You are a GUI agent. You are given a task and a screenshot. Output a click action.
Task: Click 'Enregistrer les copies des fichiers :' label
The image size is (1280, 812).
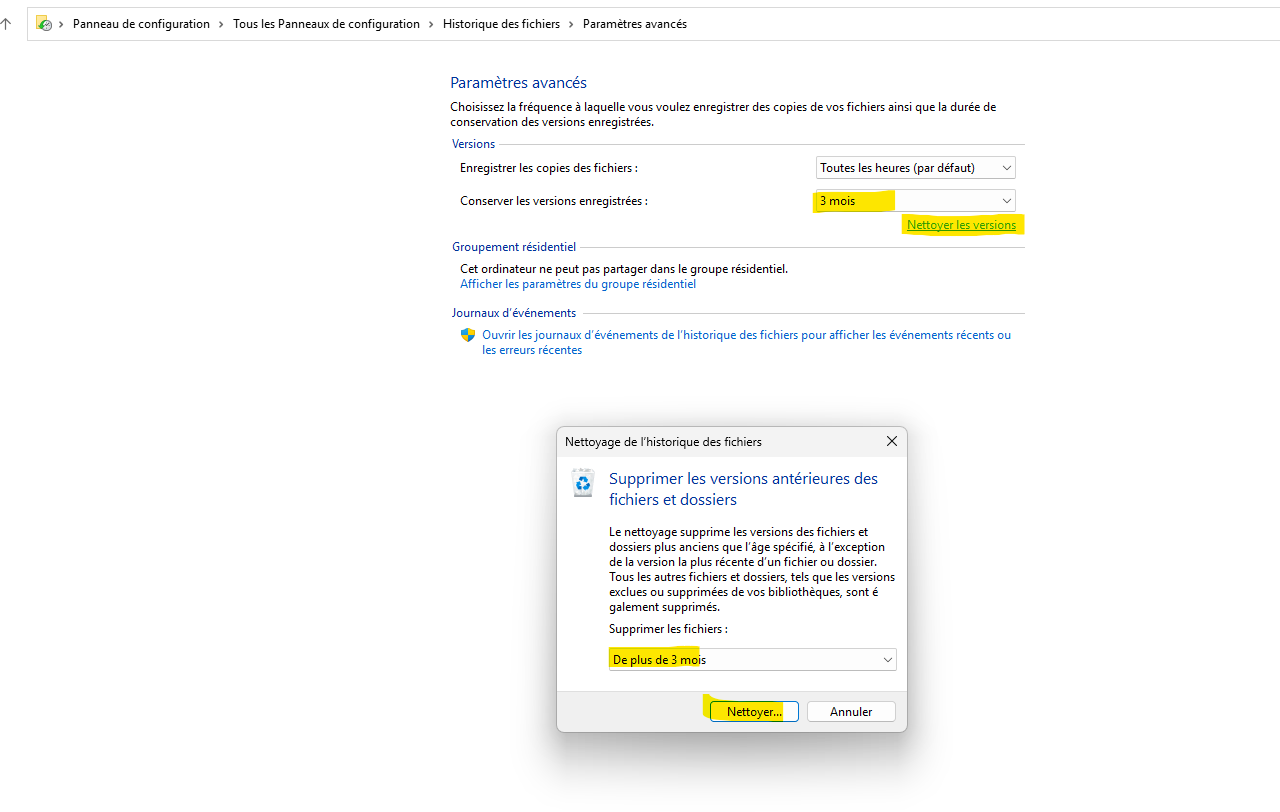tap(548, 168)
